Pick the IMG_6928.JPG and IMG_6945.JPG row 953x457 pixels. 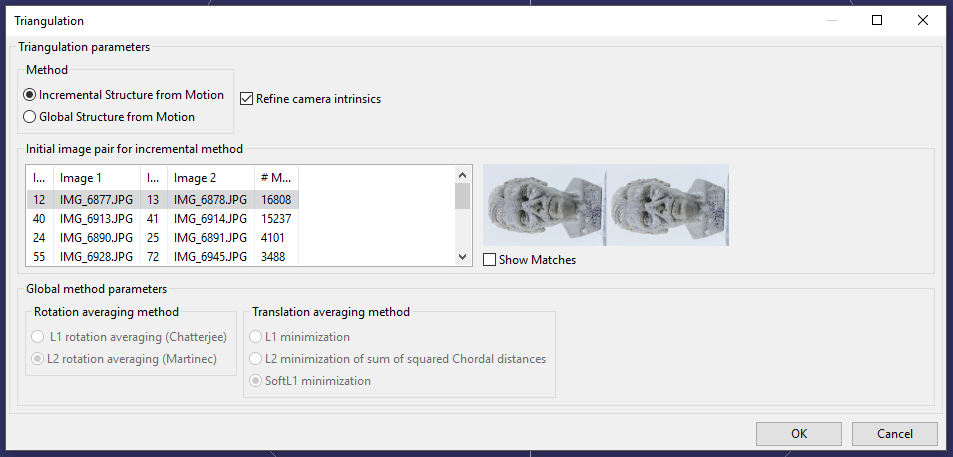click(160, 257)
